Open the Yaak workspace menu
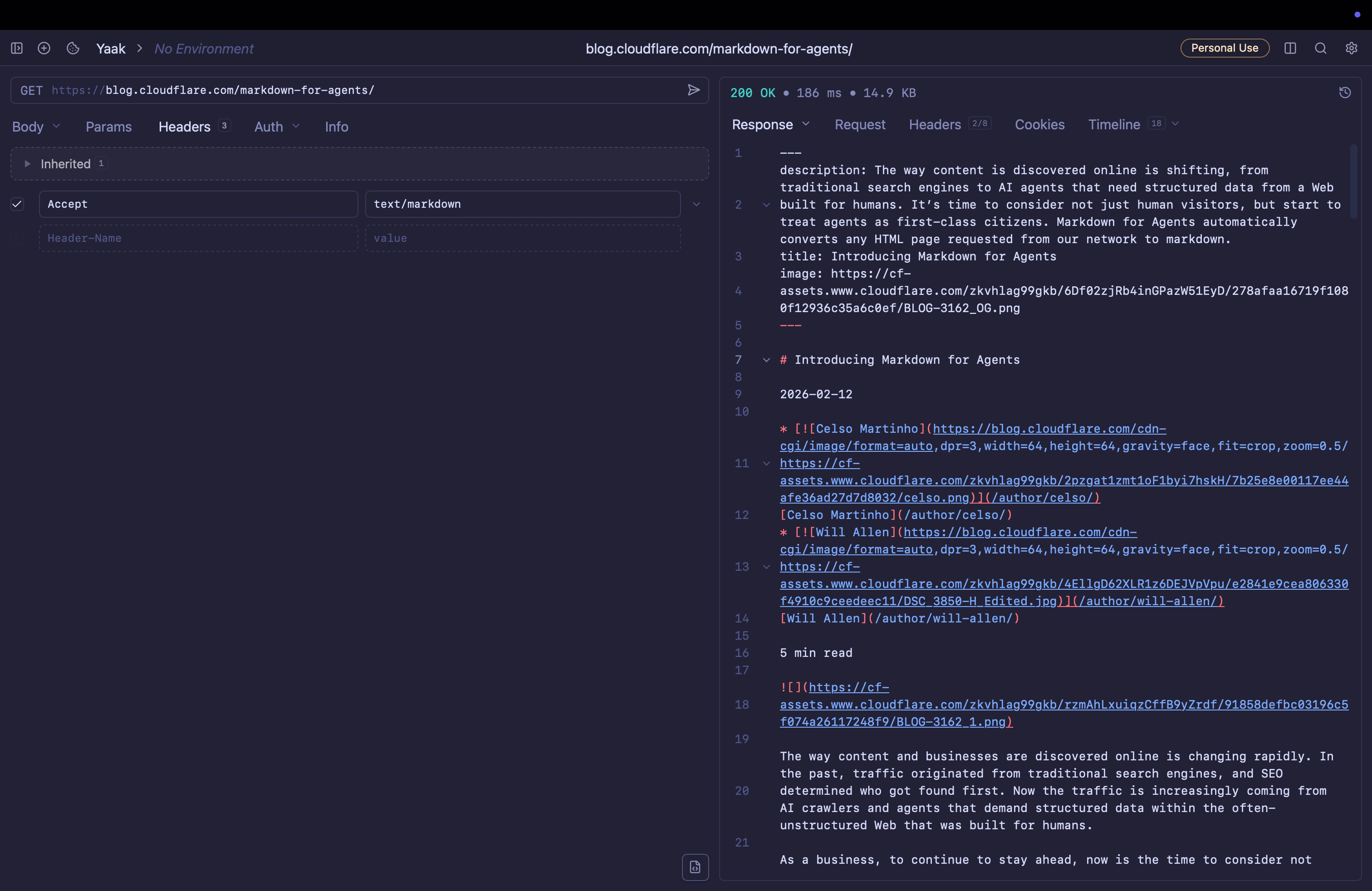The image size is (1372, 891). pyautogui.click(x=111, y=49)
